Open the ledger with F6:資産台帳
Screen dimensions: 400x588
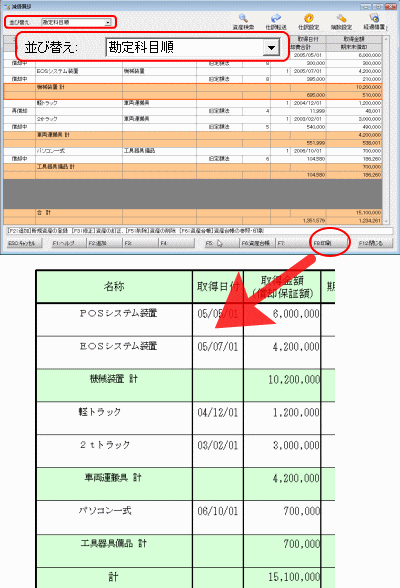(258, 243)
